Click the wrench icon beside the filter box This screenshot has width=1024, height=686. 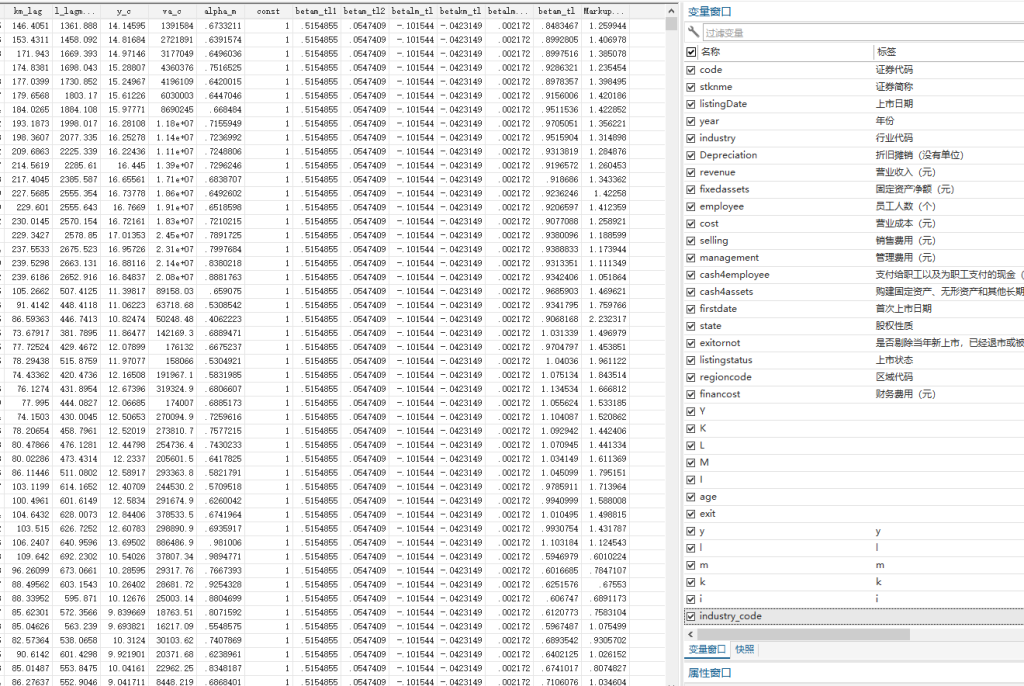coord(693,32)
